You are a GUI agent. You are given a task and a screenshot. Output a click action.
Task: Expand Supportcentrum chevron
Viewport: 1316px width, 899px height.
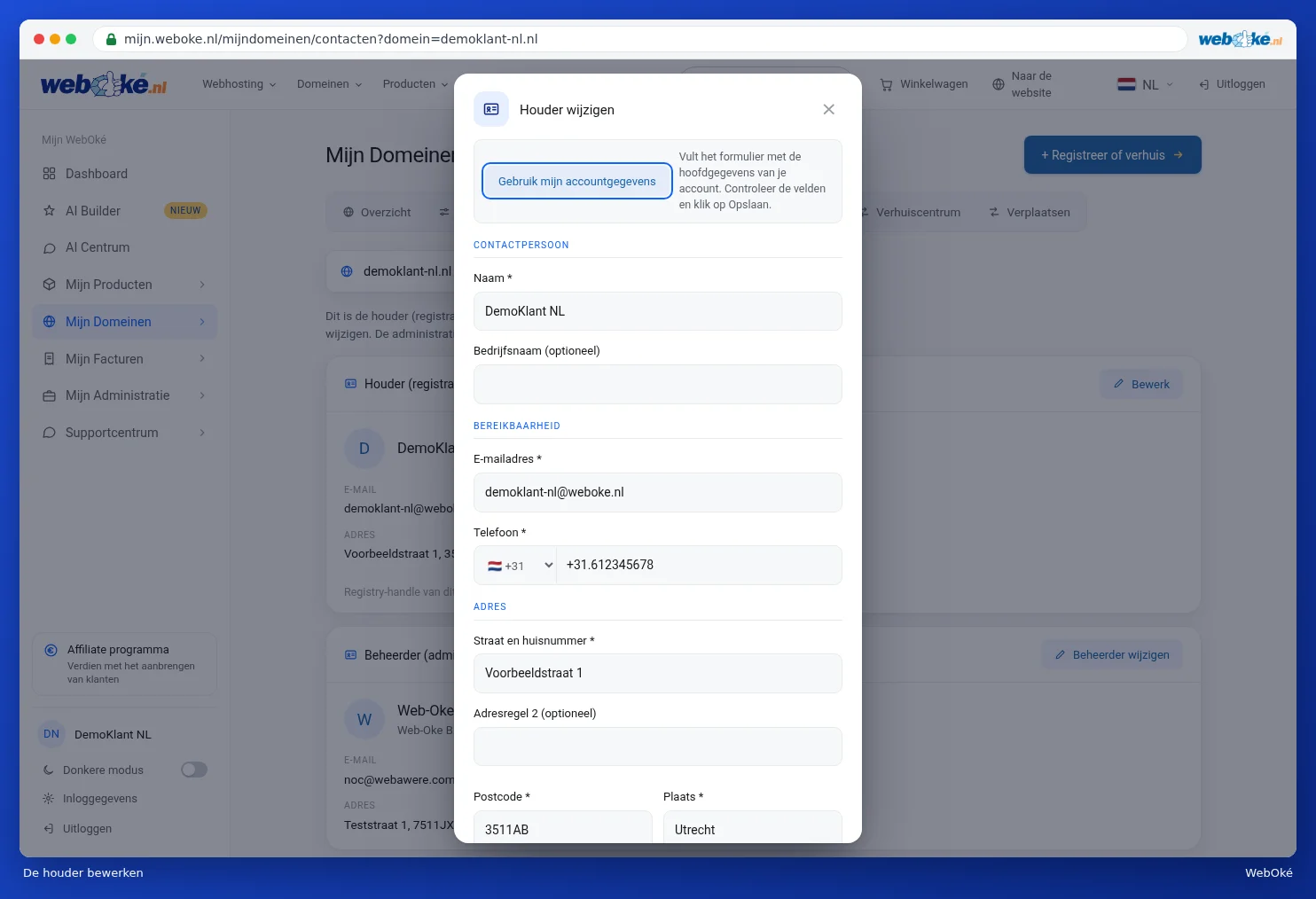coord(202,433)
